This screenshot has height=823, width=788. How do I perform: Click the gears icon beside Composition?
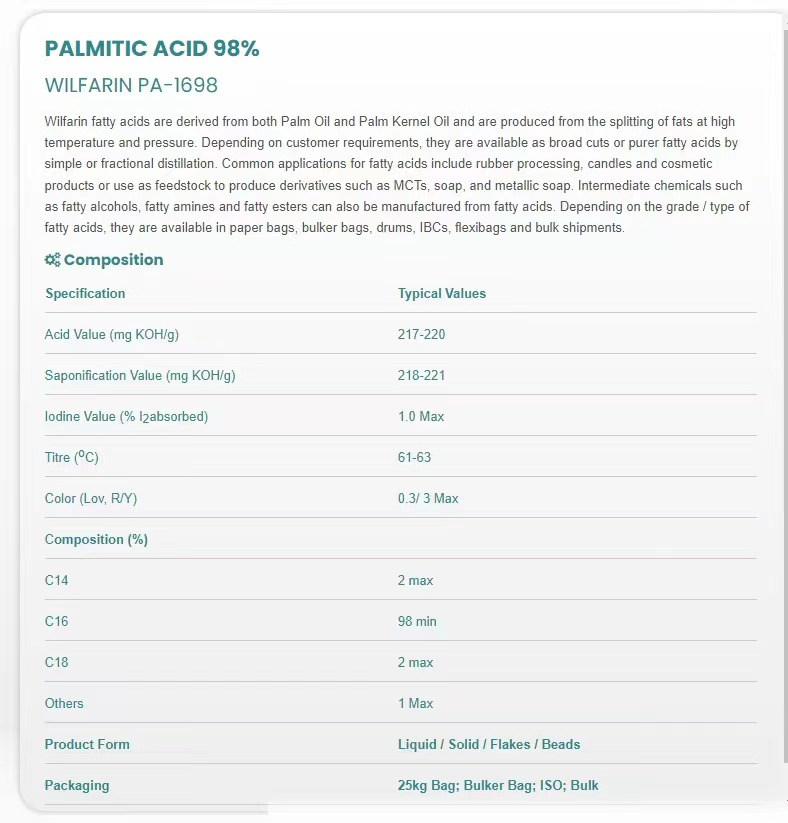coord(52,260)
